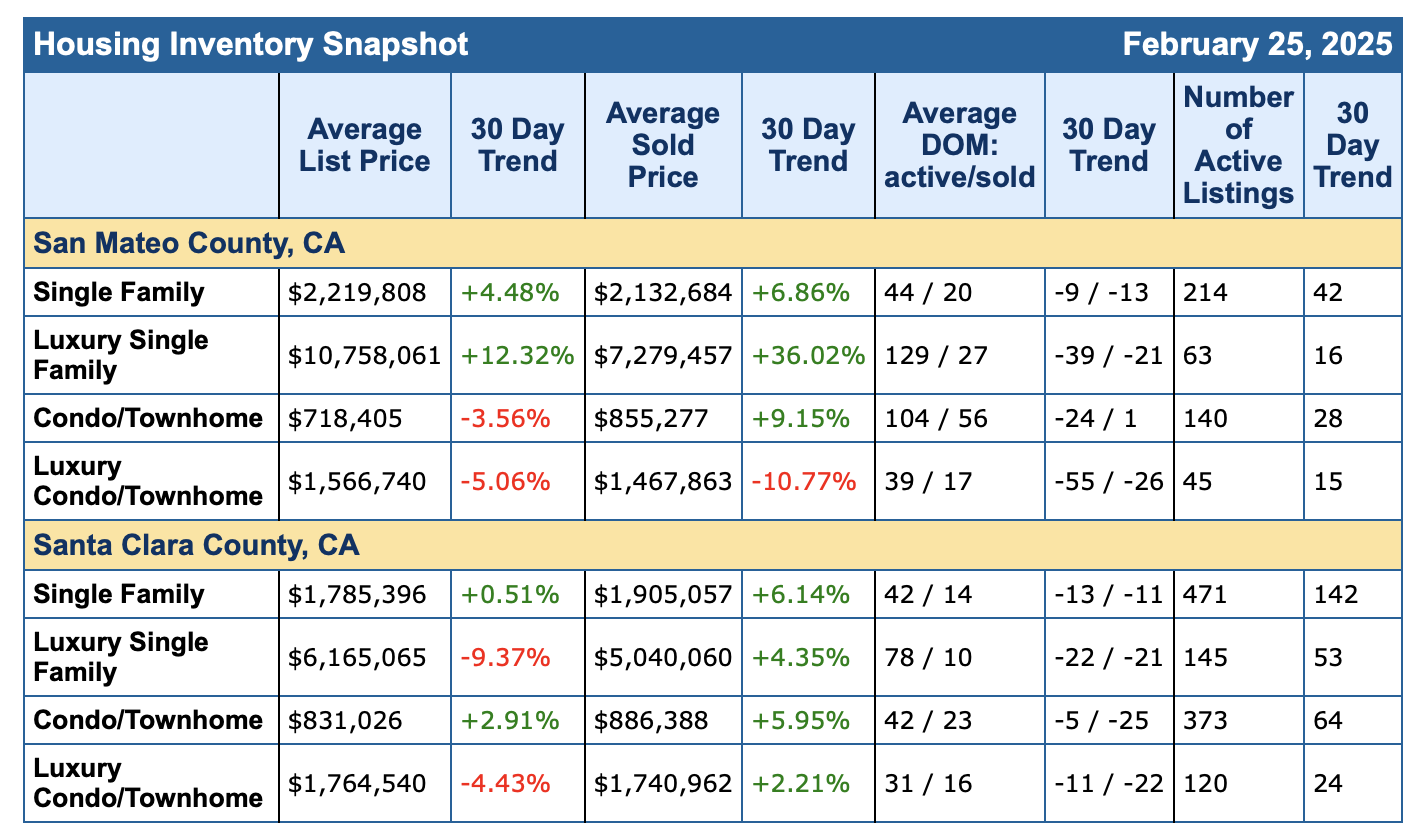Click the Number of Active Listings header
This screenshot has width=1422, height=838.
point(1238,145)
